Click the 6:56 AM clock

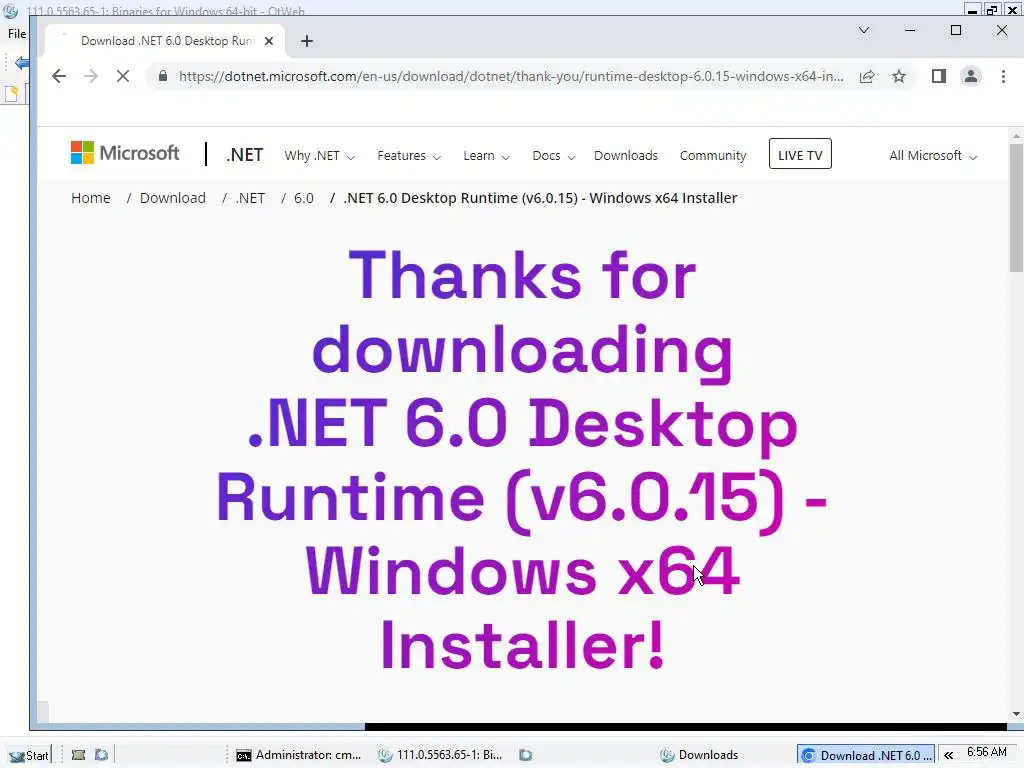click(987, 752)
